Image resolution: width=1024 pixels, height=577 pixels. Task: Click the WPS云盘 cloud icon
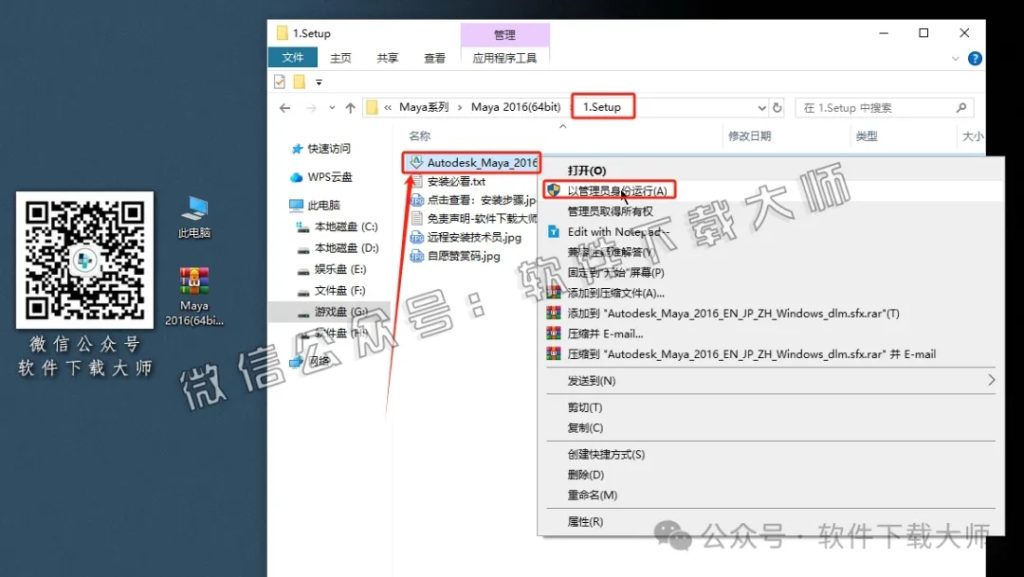pos(296,177)
